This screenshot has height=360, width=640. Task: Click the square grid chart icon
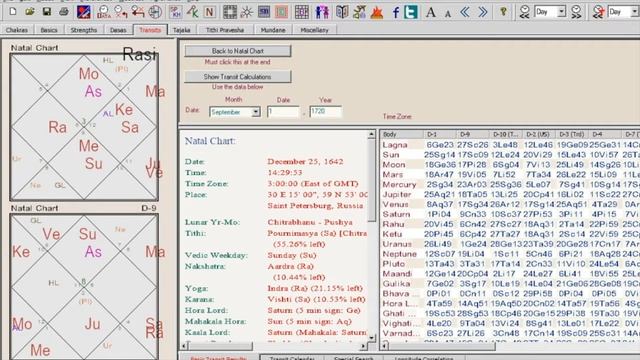click(230, 12)
